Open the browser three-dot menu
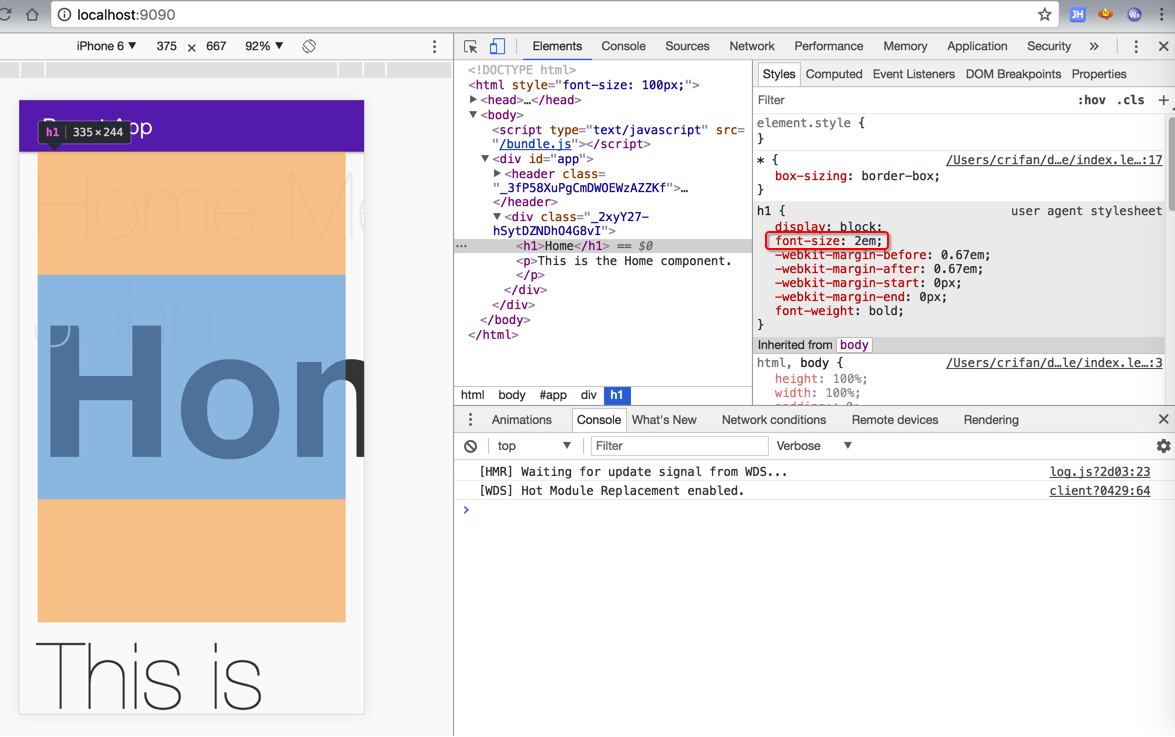 (1161, 14)
